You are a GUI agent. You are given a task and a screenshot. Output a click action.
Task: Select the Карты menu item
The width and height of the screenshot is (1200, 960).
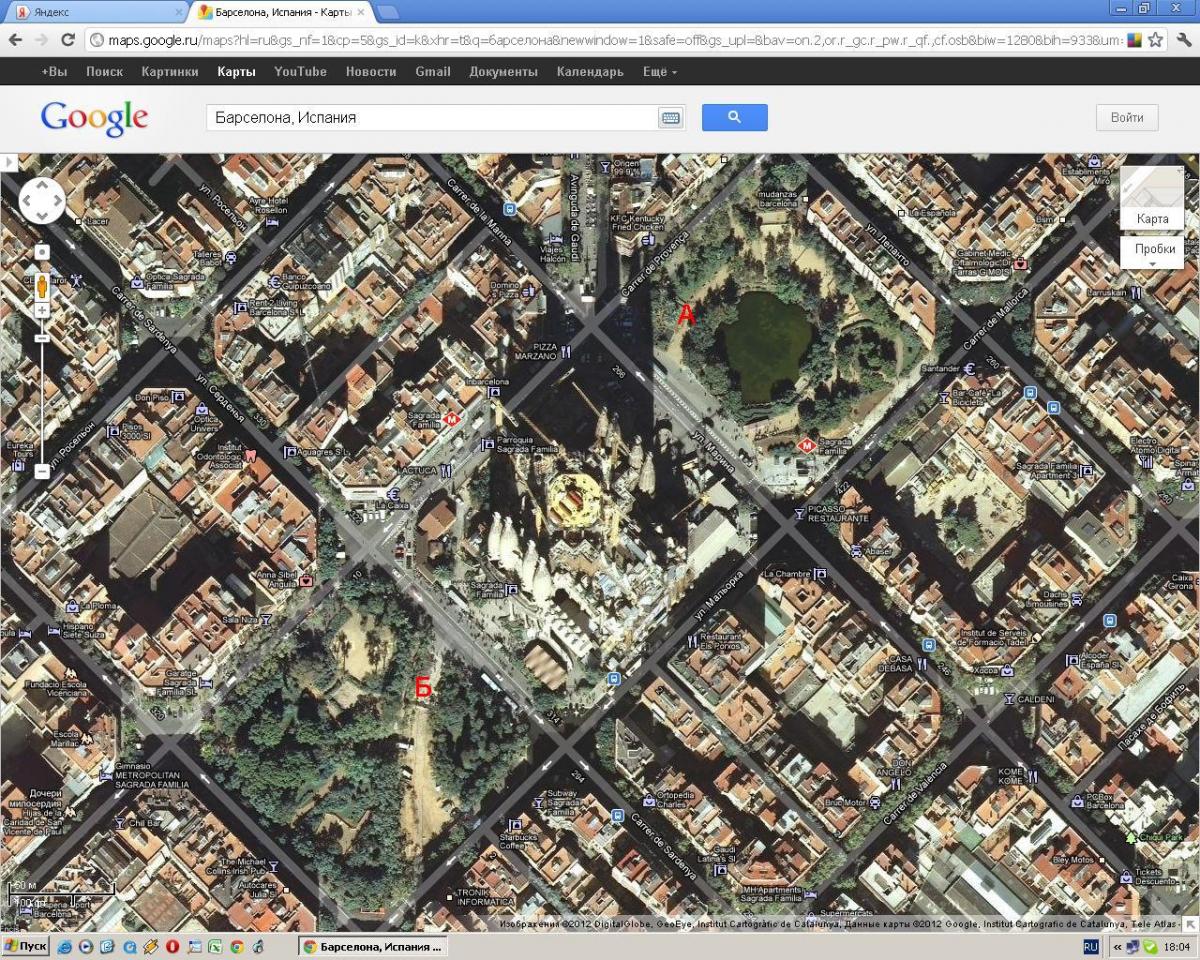point(237,72)
